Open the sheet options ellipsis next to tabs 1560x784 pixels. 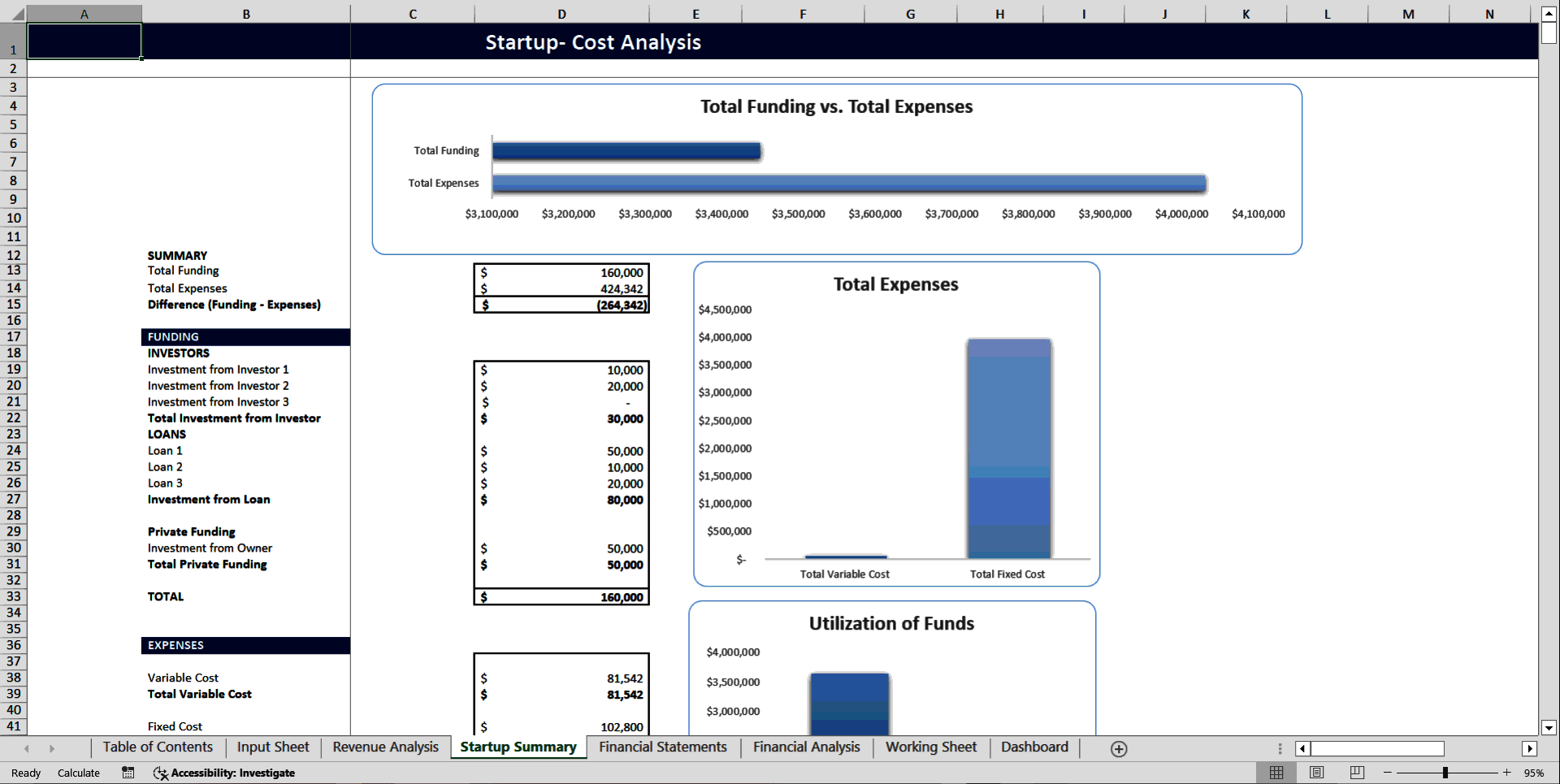[1280, 748]
